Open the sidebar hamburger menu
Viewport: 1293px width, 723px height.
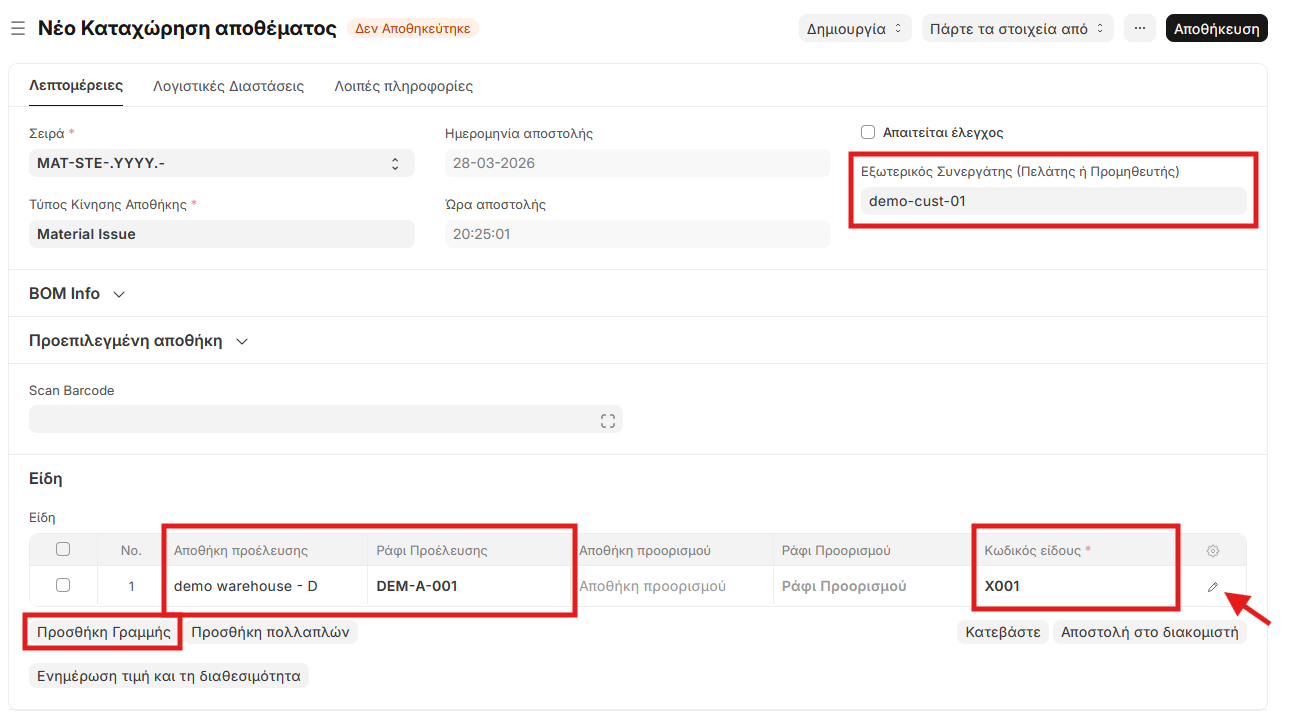tap(17, 28)
